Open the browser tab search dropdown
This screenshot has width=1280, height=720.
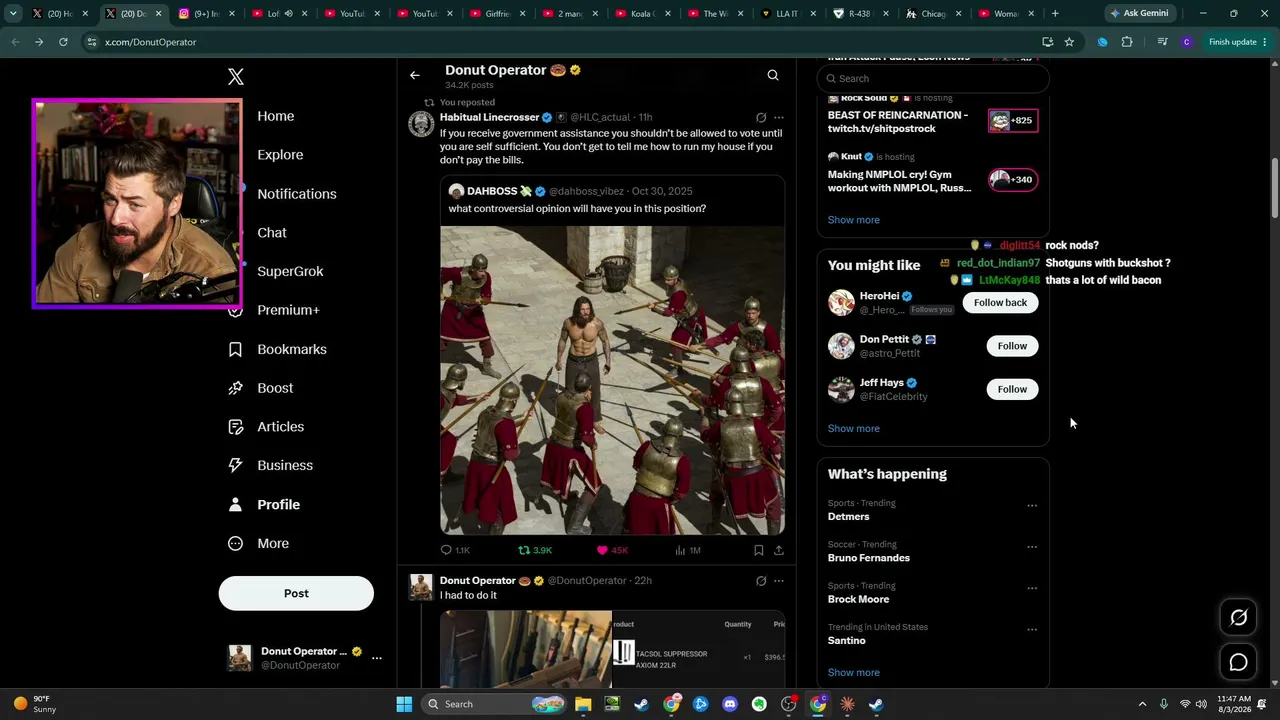(13, 14)
